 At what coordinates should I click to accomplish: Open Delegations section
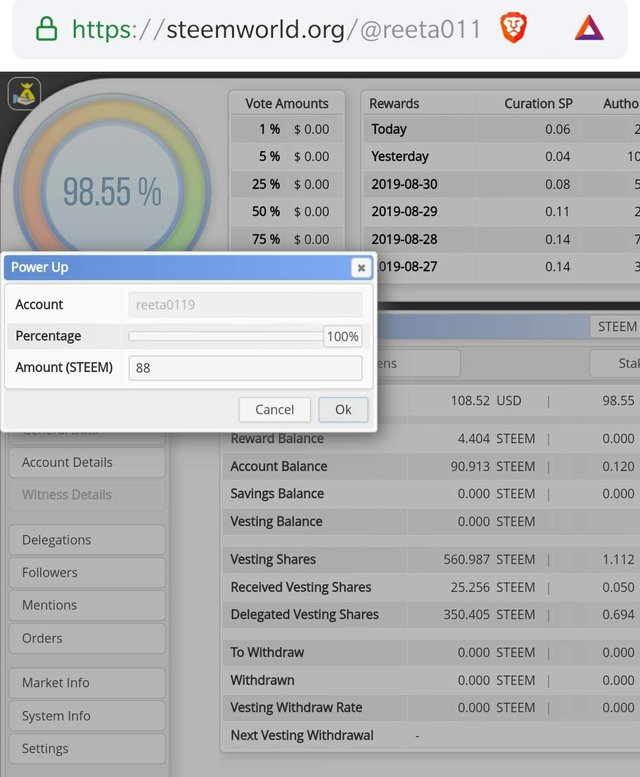pyautogui.click(x=87, y=540)
